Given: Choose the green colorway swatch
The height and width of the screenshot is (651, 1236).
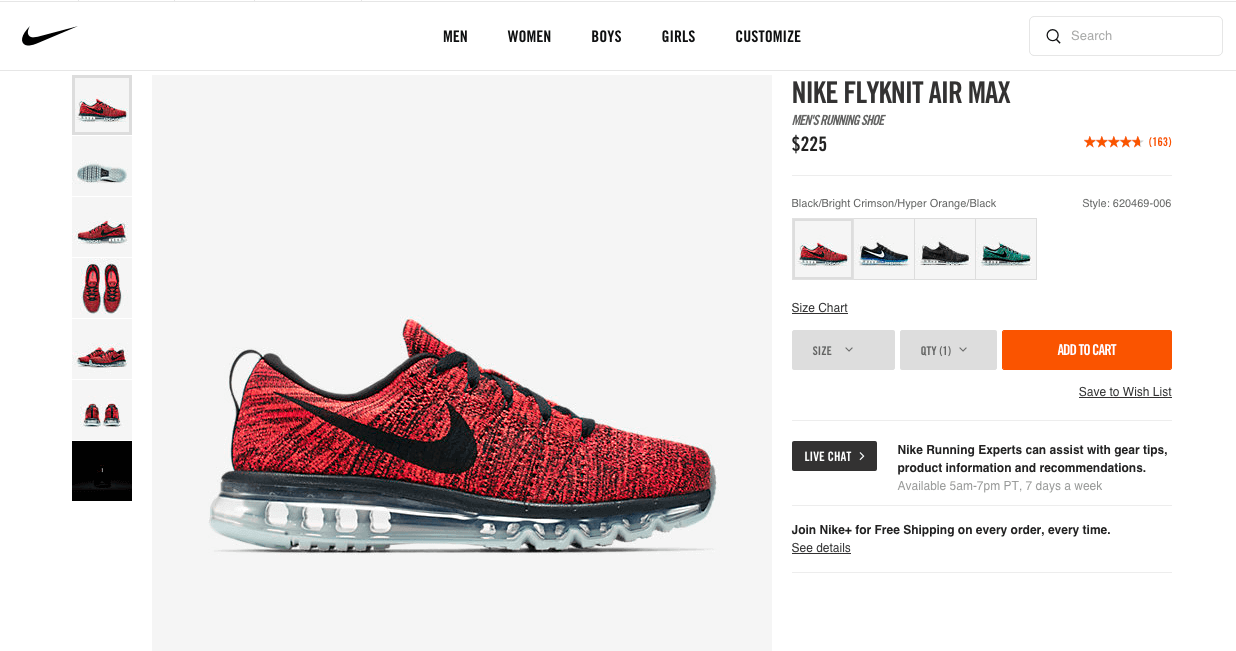Looking at the screenshot, I should point(1006,249).
